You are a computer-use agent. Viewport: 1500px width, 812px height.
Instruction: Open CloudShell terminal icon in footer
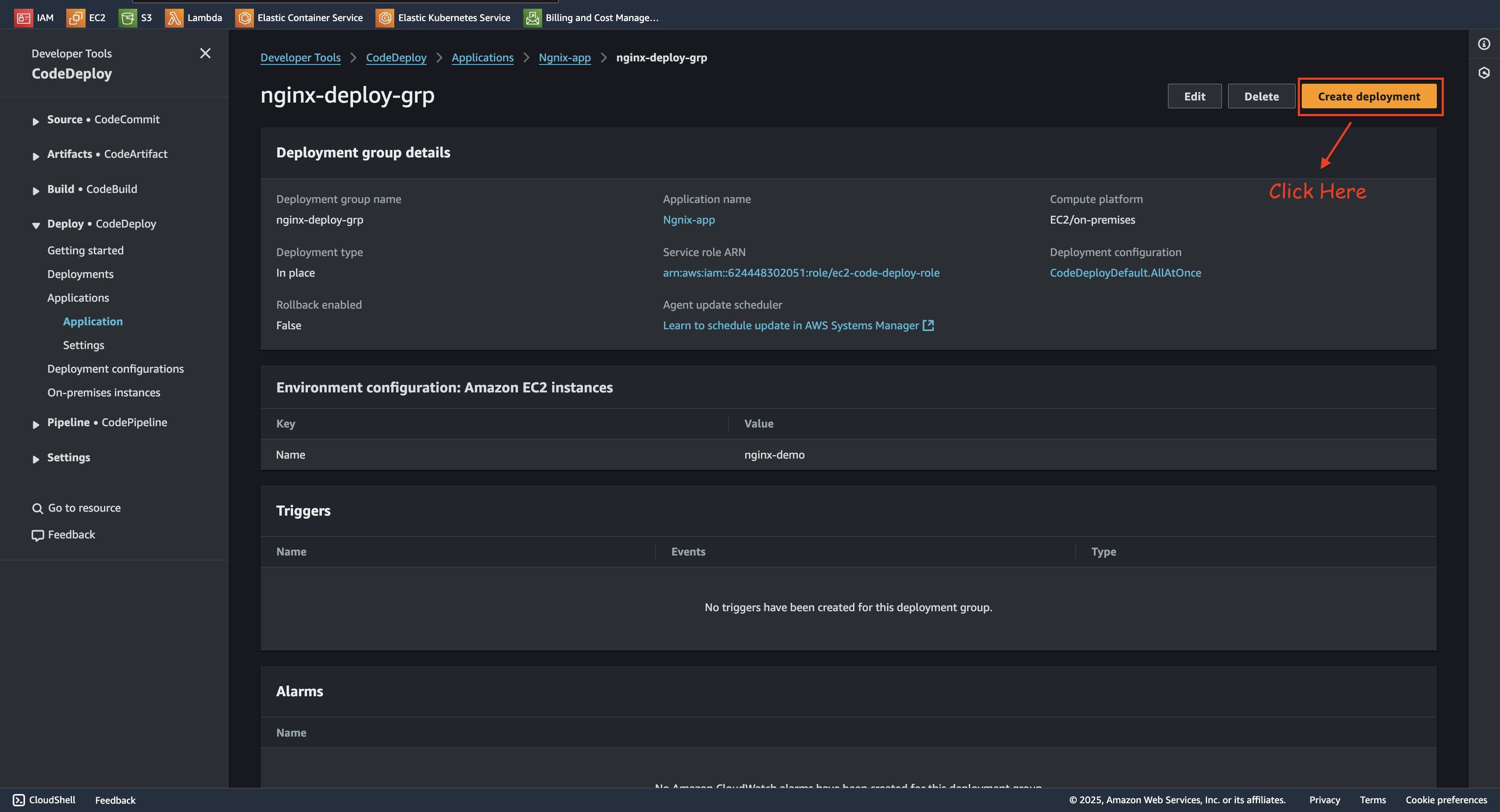pos(18,800)
